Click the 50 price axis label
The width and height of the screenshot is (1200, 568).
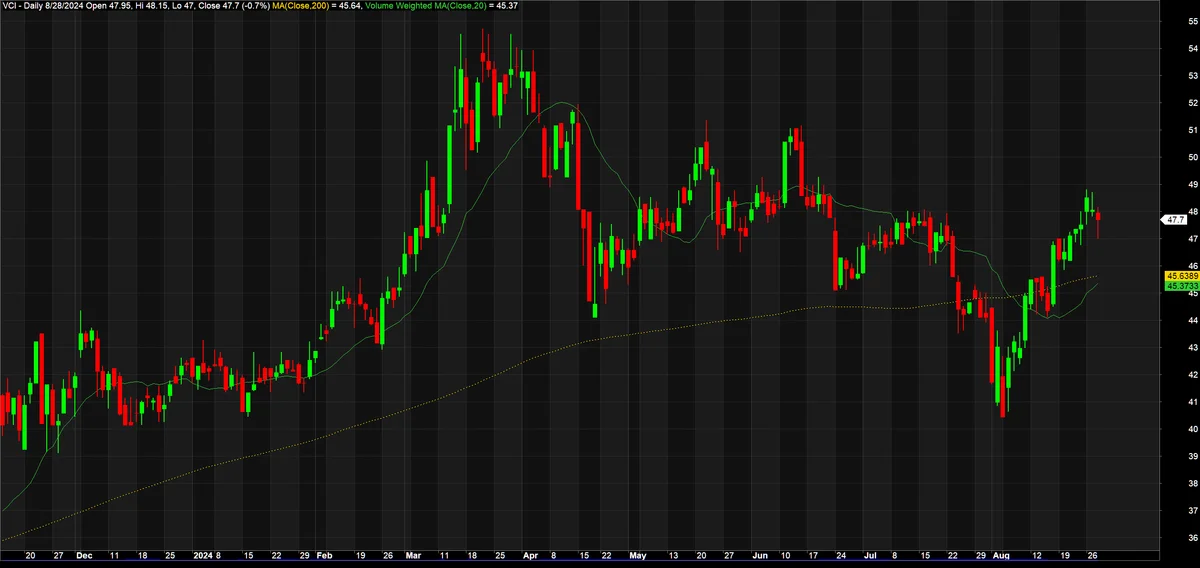pos(1193,157)
